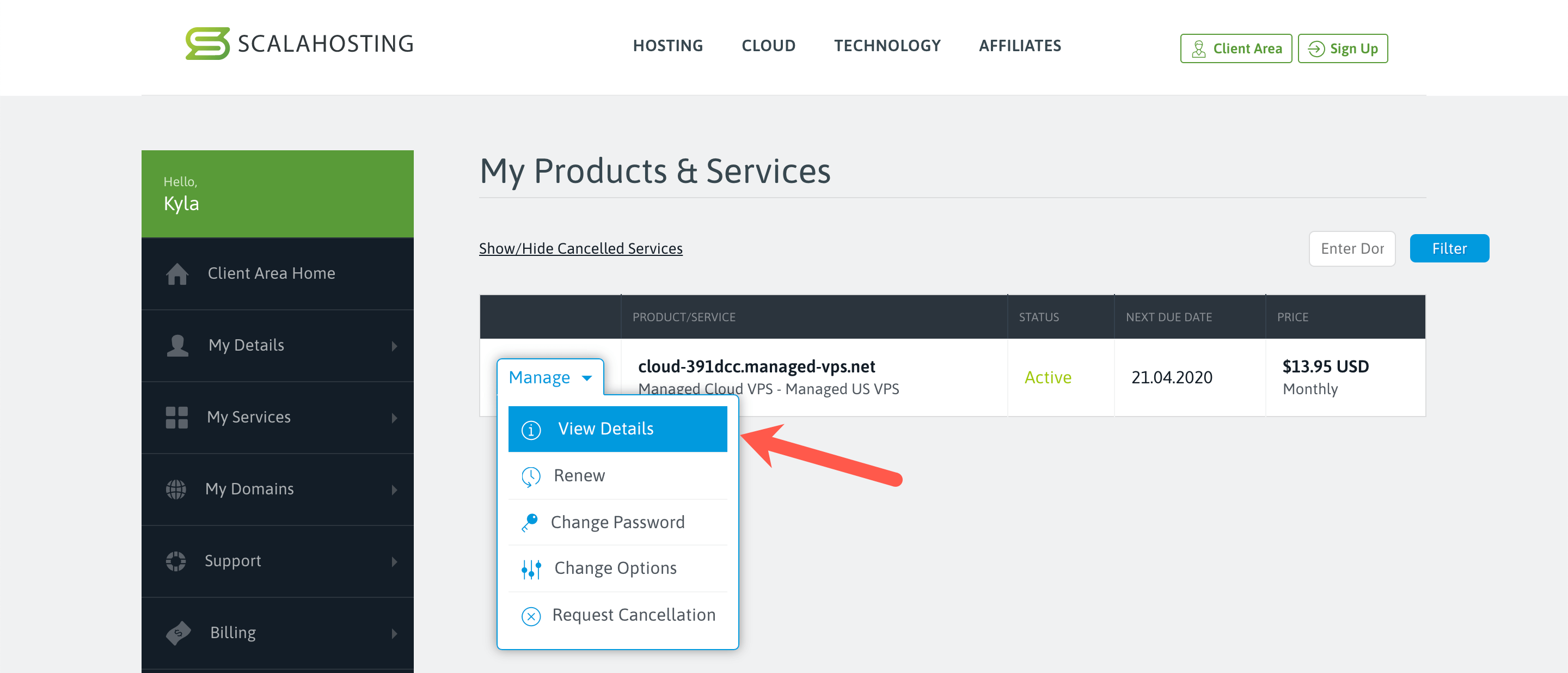The width and height of the screenshot is (1568, 673).
Task: Click cloud-391dcc.managed-vps.net service name
Action: tap(756, 366)
